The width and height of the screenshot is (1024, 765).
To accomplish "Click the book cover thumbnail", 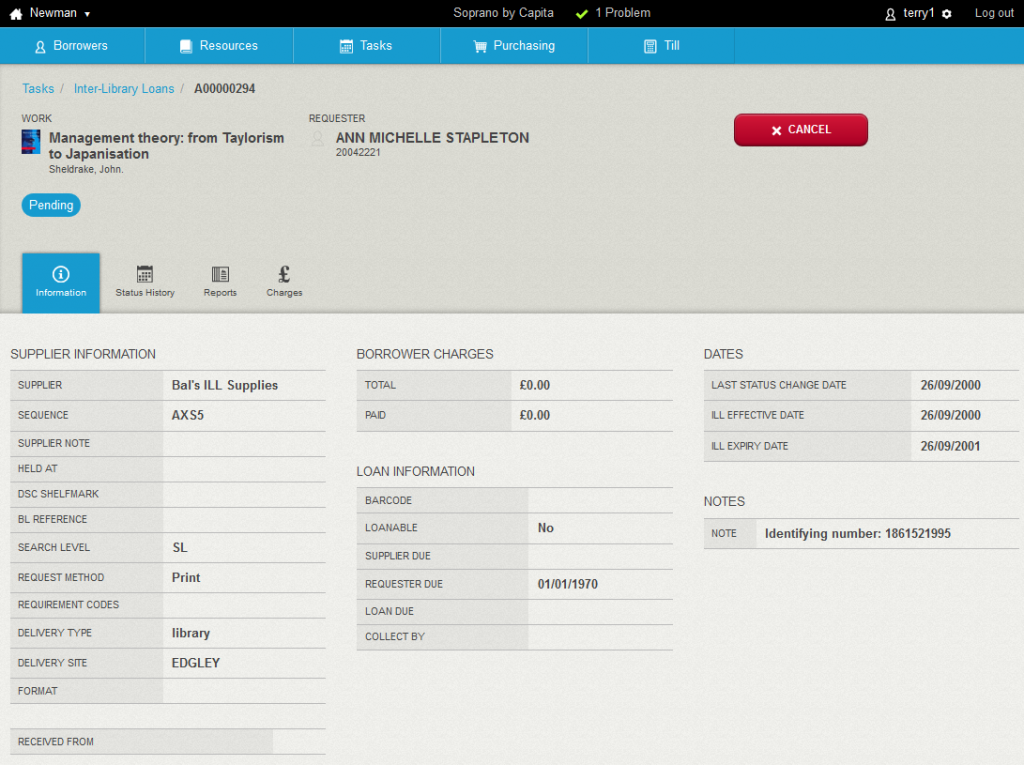I will click(x=31, y=142).
